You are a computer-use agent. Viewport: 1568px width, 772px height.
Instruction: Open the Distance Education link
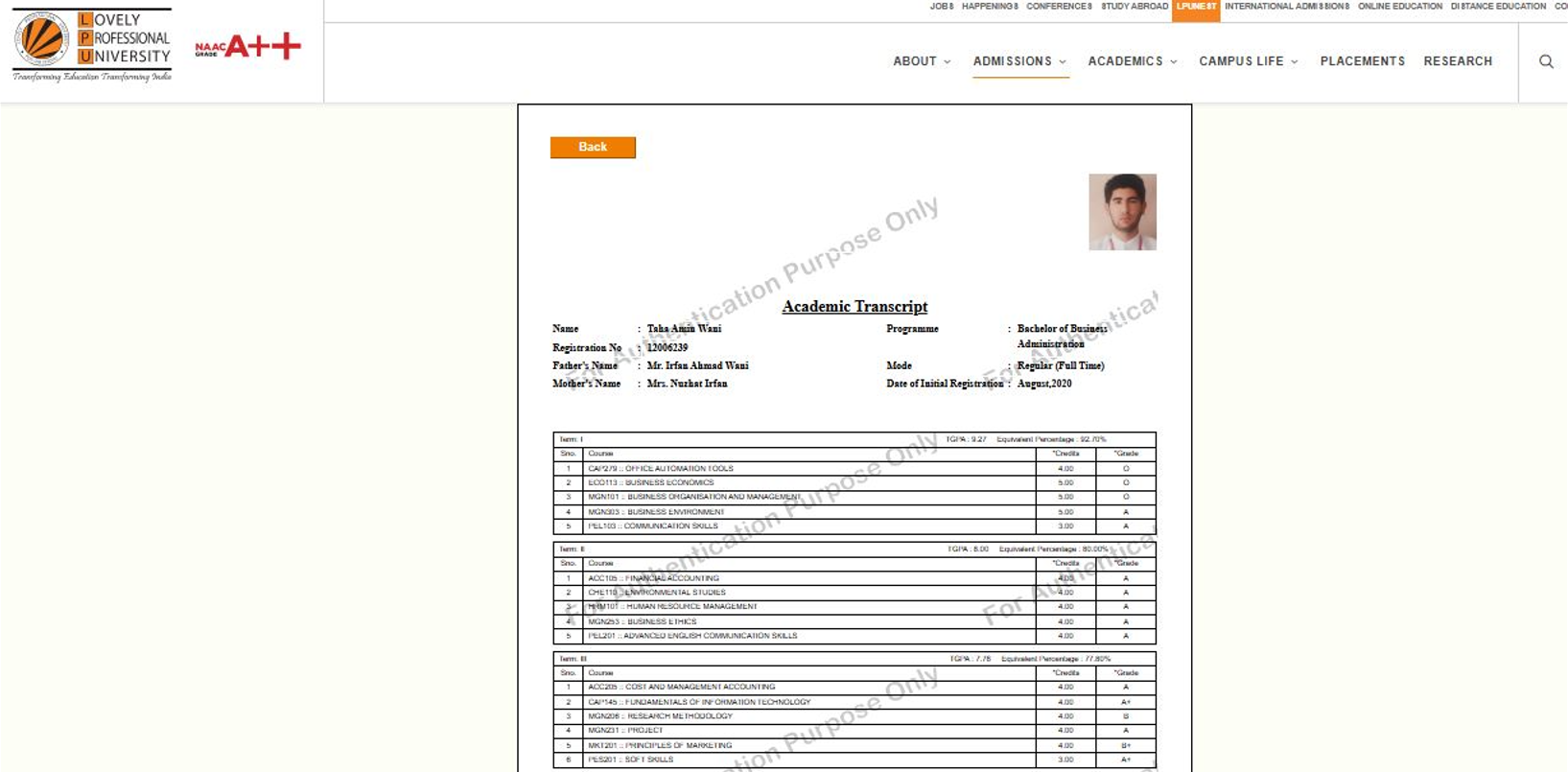point(1498,7)
